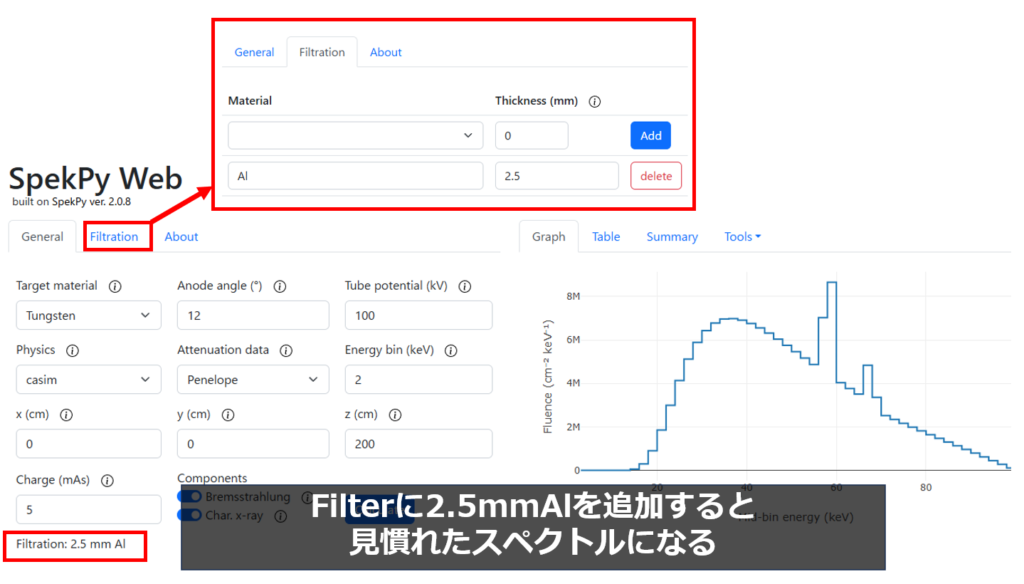Click info icon beside Thickness (mm)
The height and width of the screenshot is (584, 1024).
[x=594, y=101]
